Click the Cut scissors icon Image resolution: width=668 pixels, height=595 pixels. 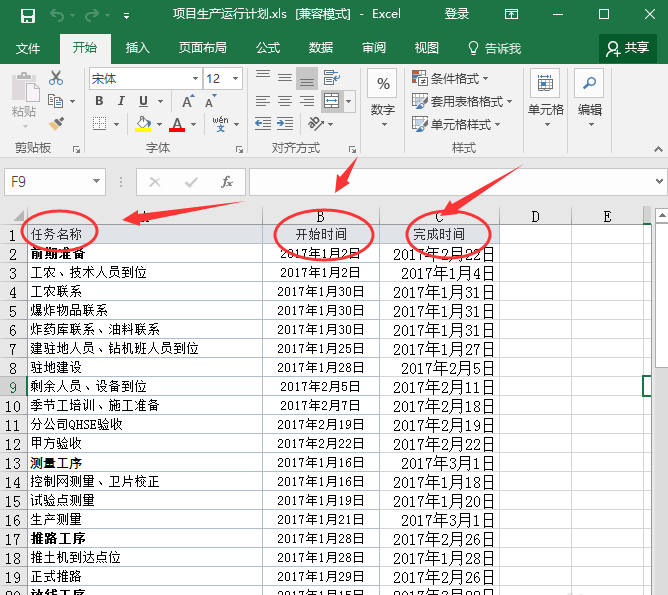pyautogui.click(x=55, y=78)
